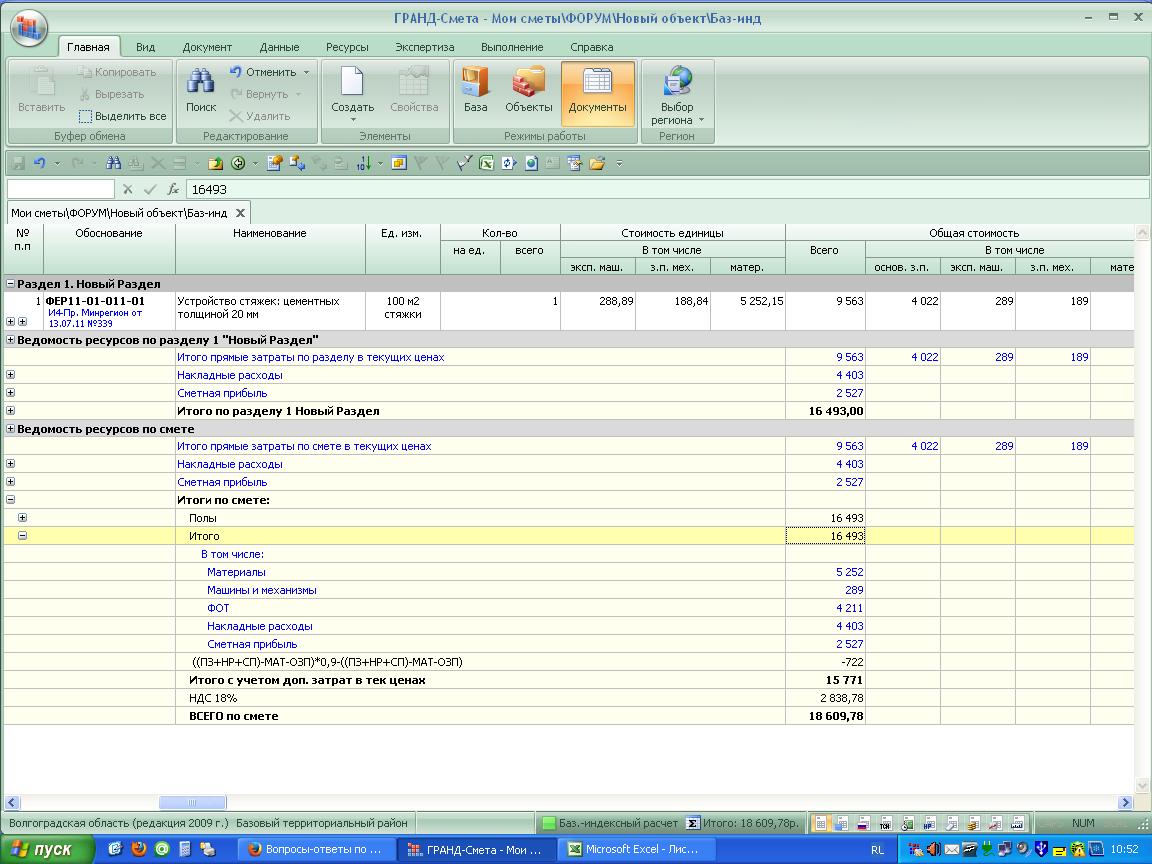Switch to the Экспертиза ribbon tab
1152x864 pixels.
click(424, 47)
